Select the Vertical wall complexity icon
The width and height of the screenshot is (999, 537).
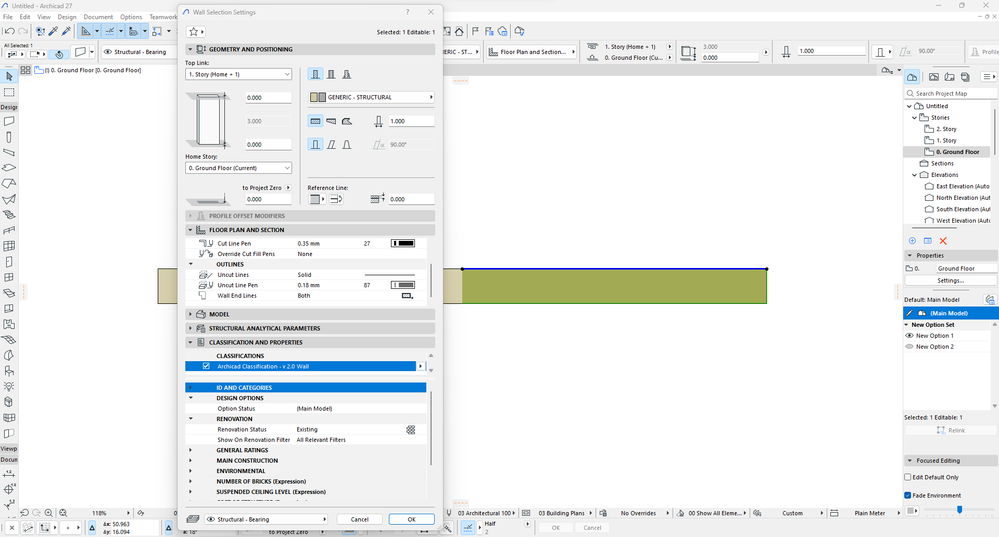(315, 145)
